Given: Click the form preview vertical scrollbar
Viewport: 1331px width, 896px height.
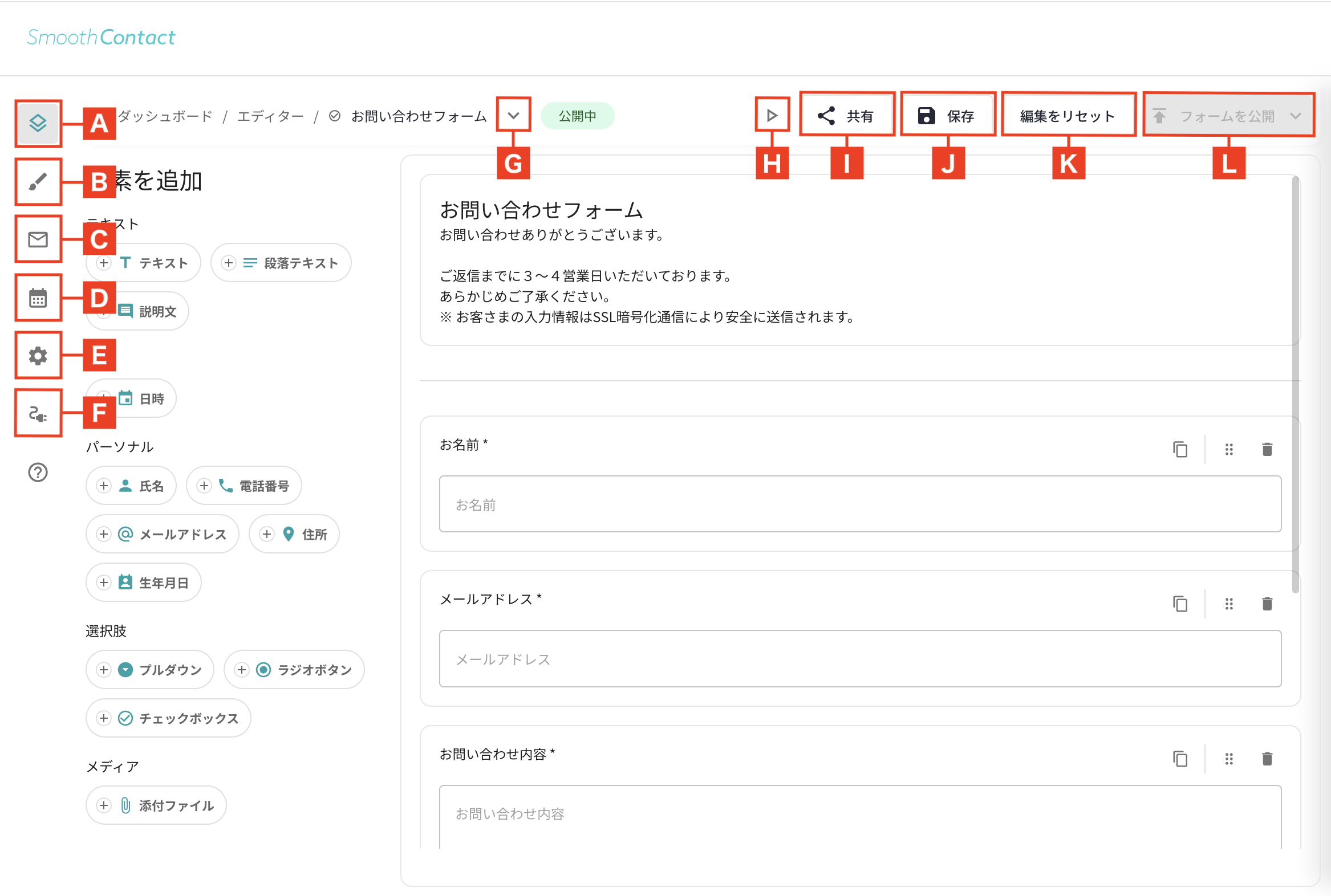Looking at the screenshot, I should point(1296,385).
